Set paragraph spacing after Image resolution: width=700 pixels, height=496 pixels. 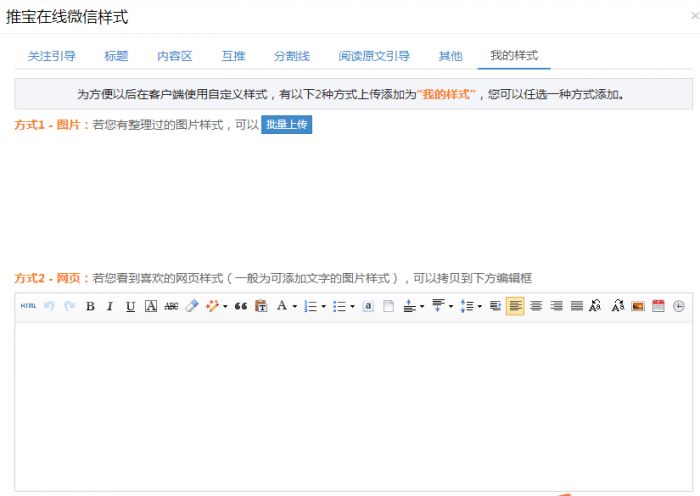438,306
